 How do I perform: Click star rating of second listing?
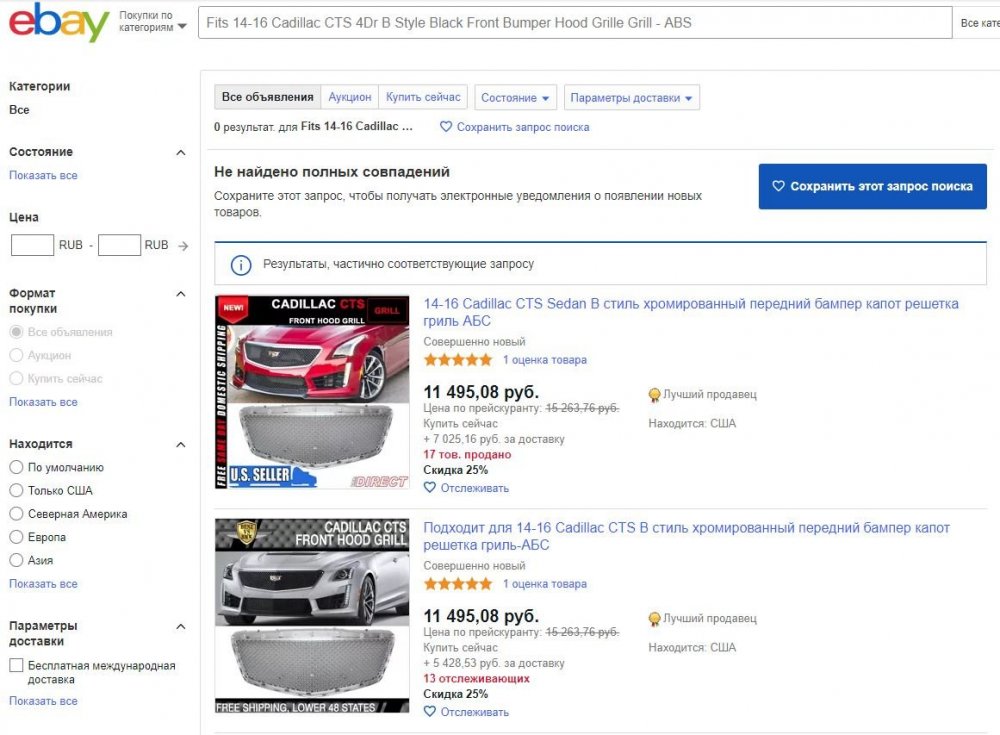tap(458, 584)
